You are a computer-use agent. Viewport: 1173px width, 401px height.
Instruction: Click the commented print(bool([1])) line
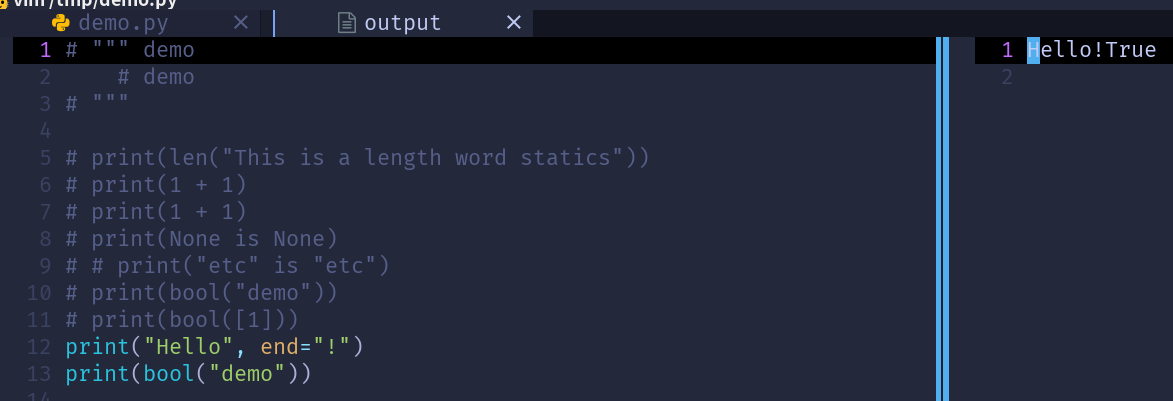183,319
